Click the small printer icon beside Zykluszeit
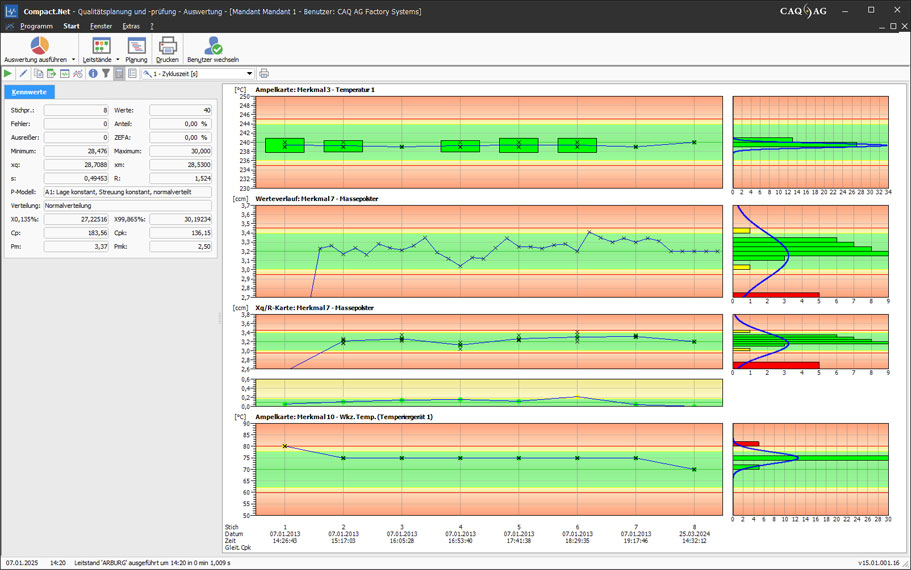This screenshot has height=570, width=911. coord(264,74)
